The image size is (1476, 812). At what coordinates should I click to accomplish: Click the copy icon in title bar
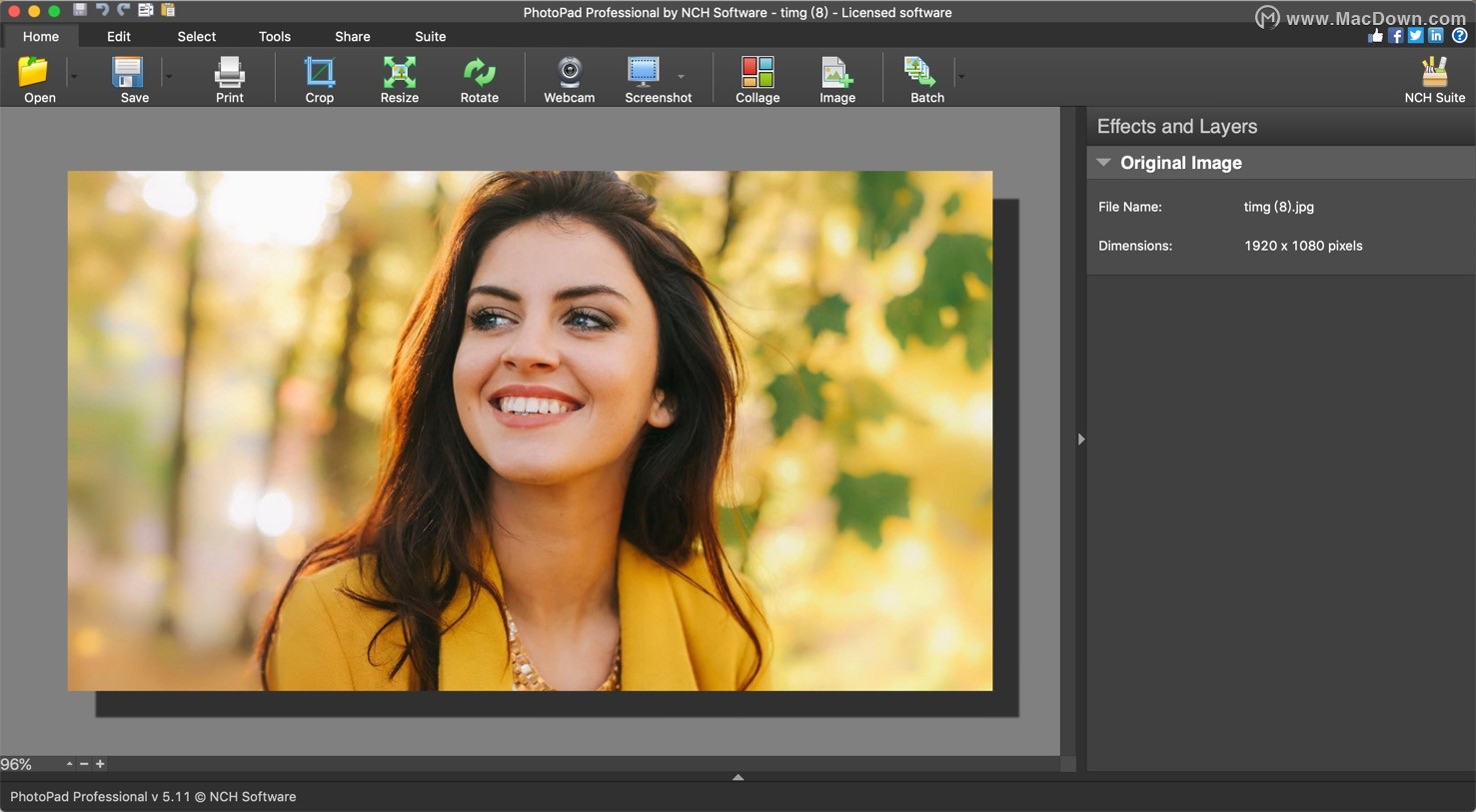(146, 10)
